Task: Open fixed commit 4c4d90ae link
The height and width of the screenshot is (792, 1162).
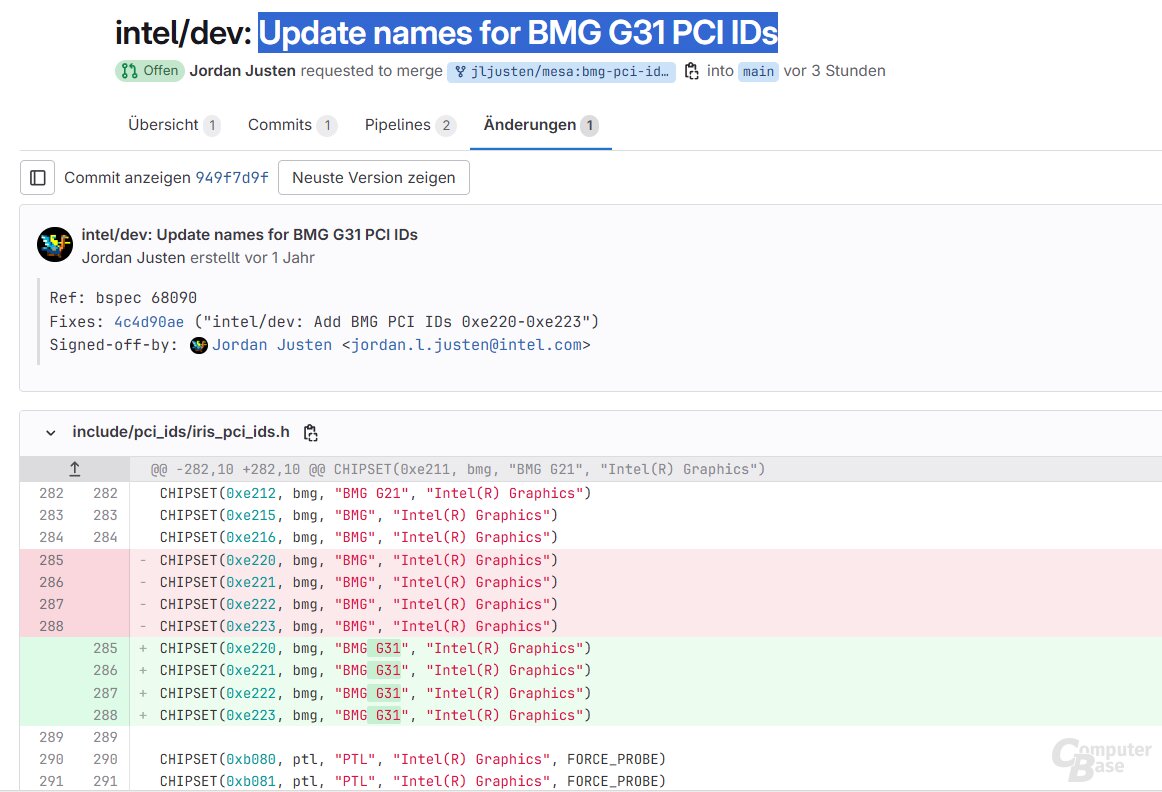Action: click(x=148, y=322)
